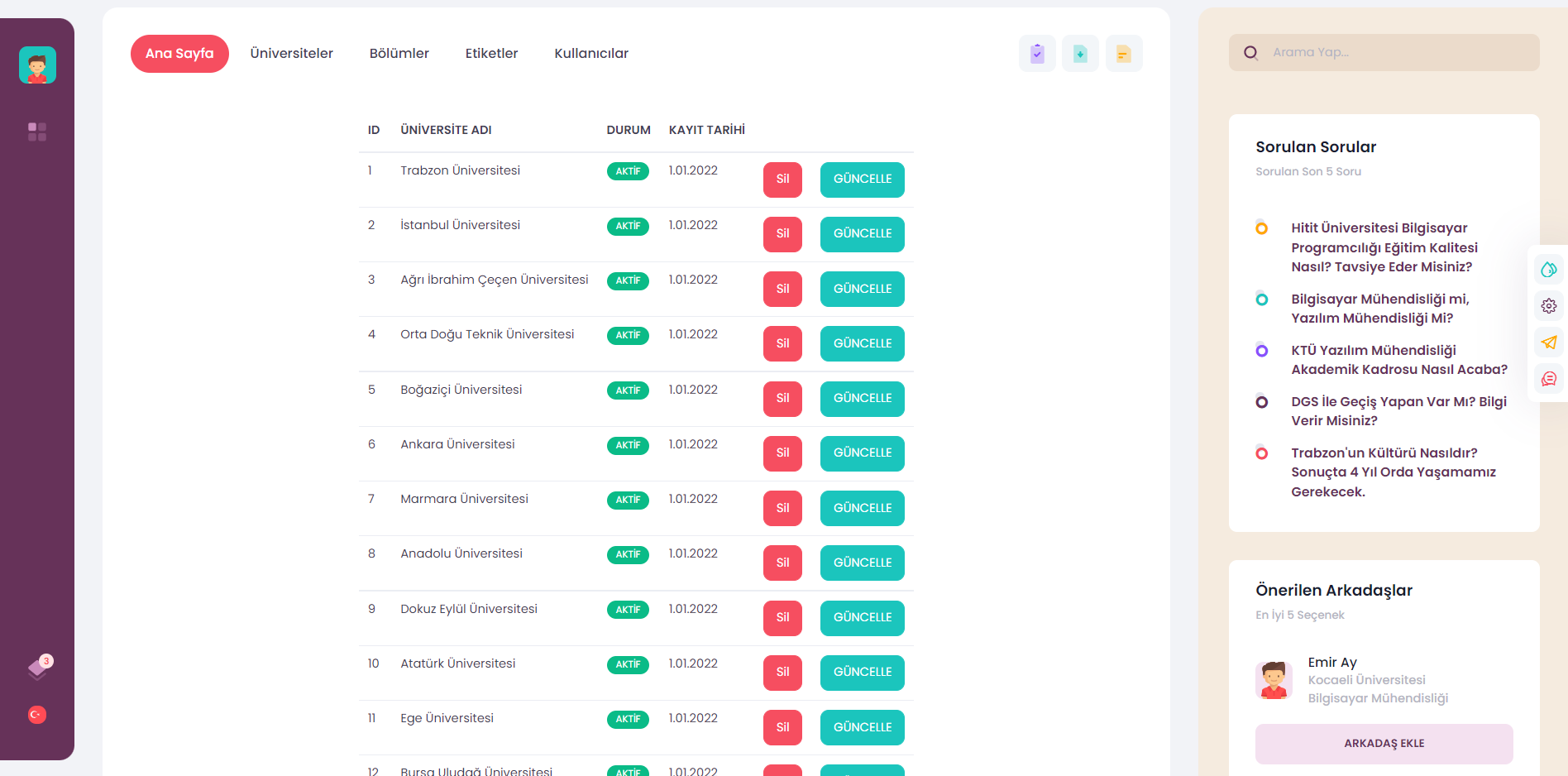The height and width of the screenshot is (776, 1568).
Task: Toggle AKTİF status on Ankara Üniversitesi
Action: click(x=629, y=445)
